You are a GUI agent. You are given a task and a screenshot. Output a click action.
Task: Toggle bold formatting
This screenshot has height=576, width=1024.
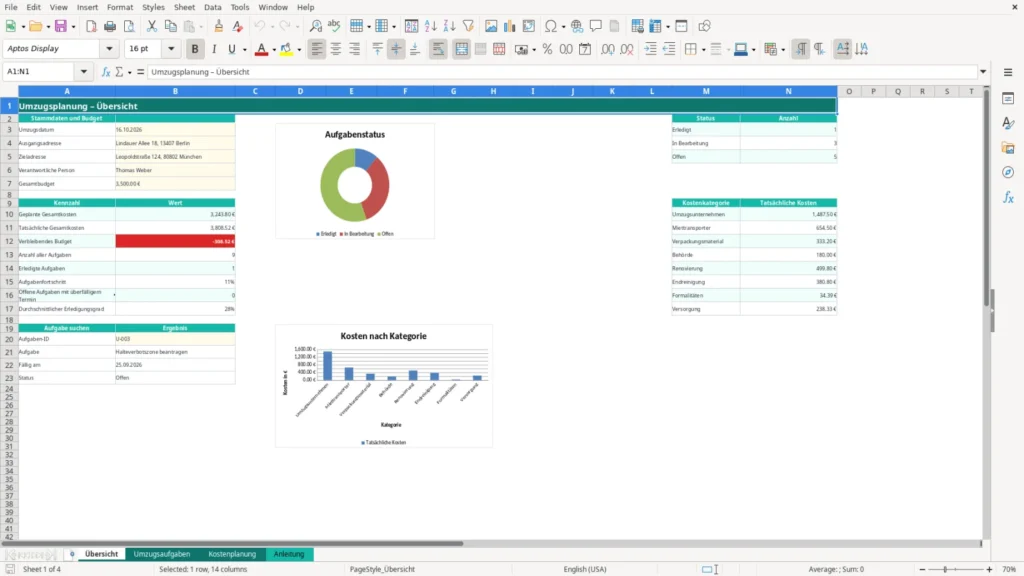coord(195,49)
